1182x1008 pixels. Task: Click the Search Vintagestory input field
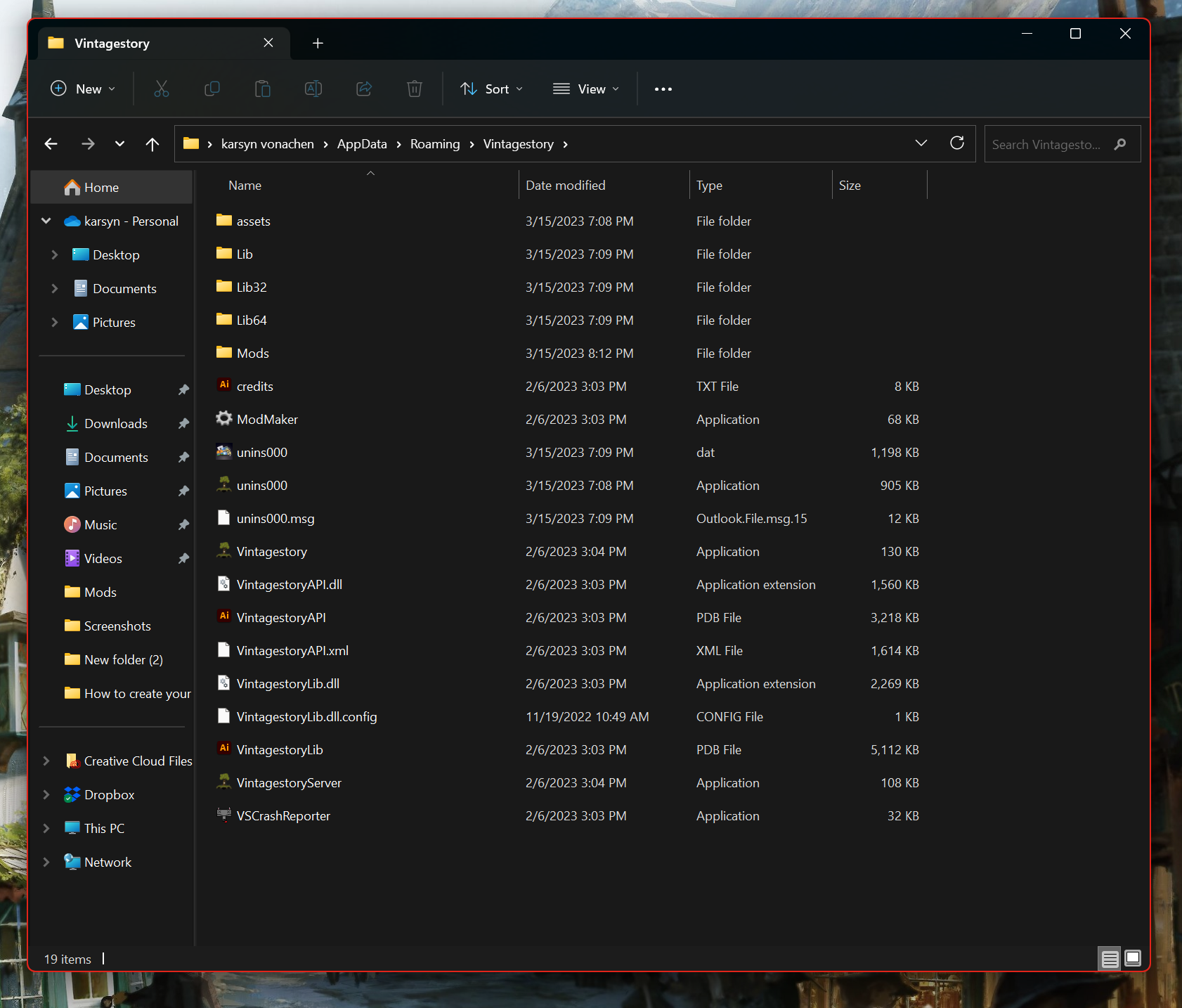[x=1047, y=144]
